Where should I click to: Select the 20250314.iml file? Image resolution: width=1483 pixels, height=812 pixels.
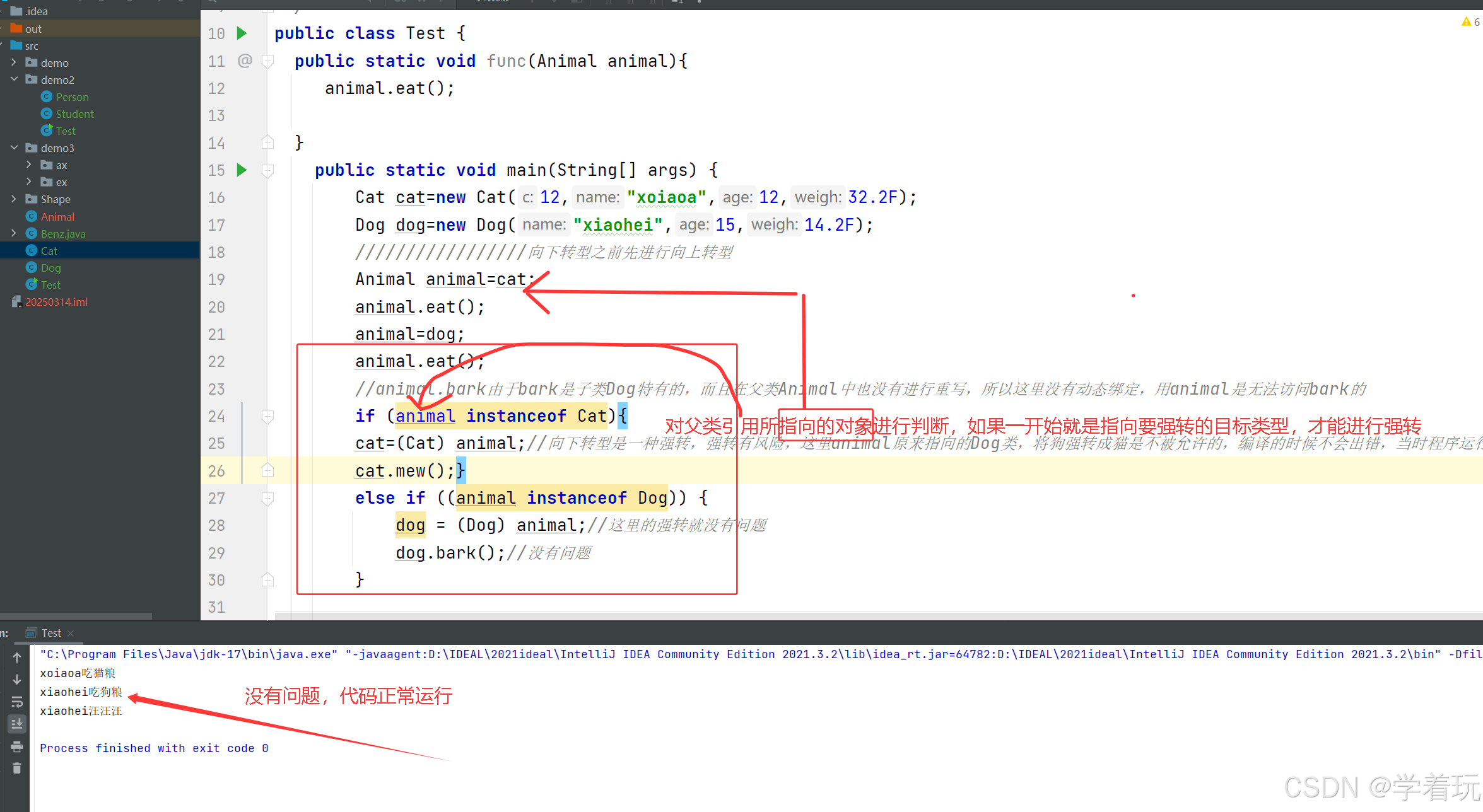[x=56, y=302]
